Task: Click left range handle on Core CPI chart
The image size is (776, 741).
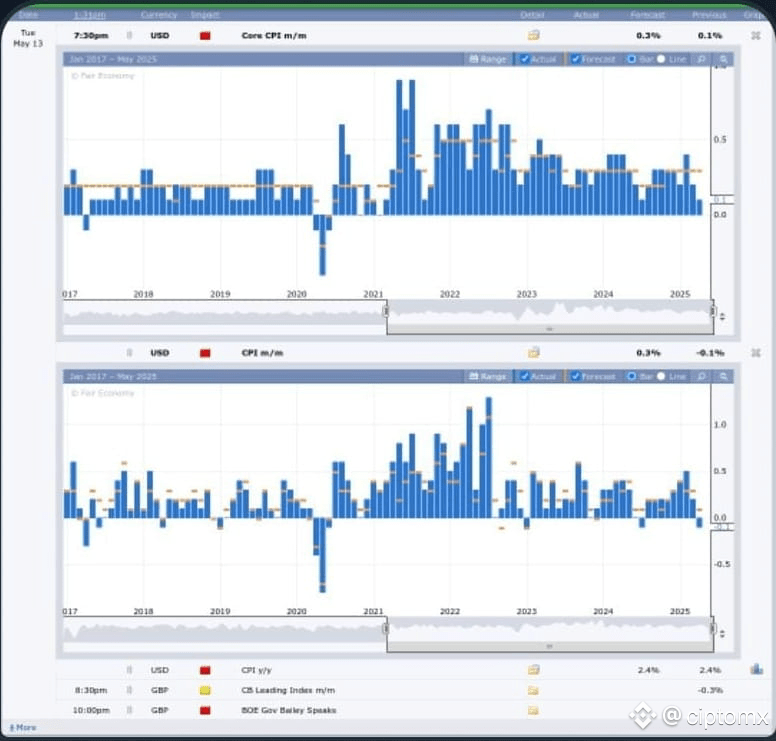Action: click(x=386, y=311)
